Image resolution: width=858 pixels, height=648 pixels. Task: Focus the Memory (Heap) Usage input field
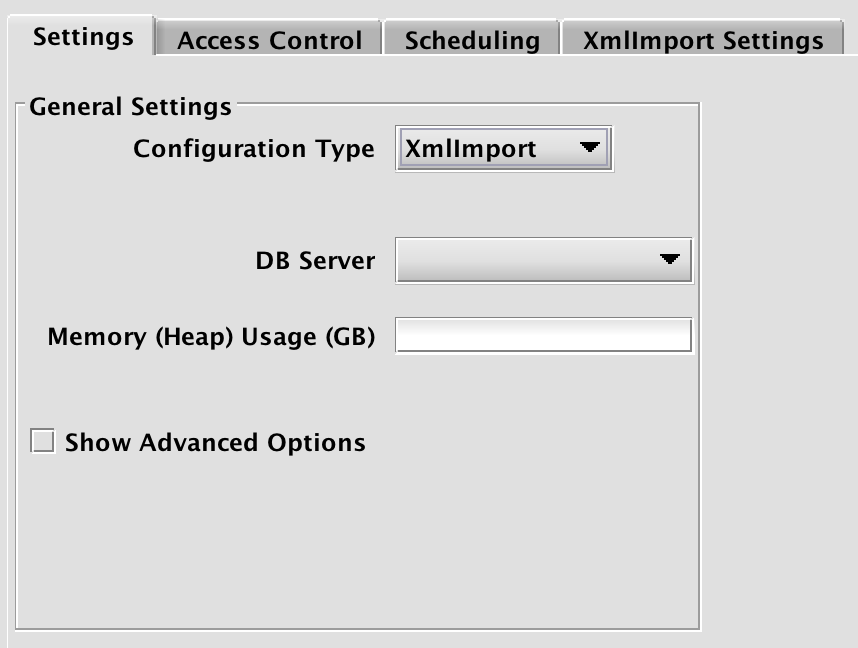pyautogui.click(x=543, y=336)
